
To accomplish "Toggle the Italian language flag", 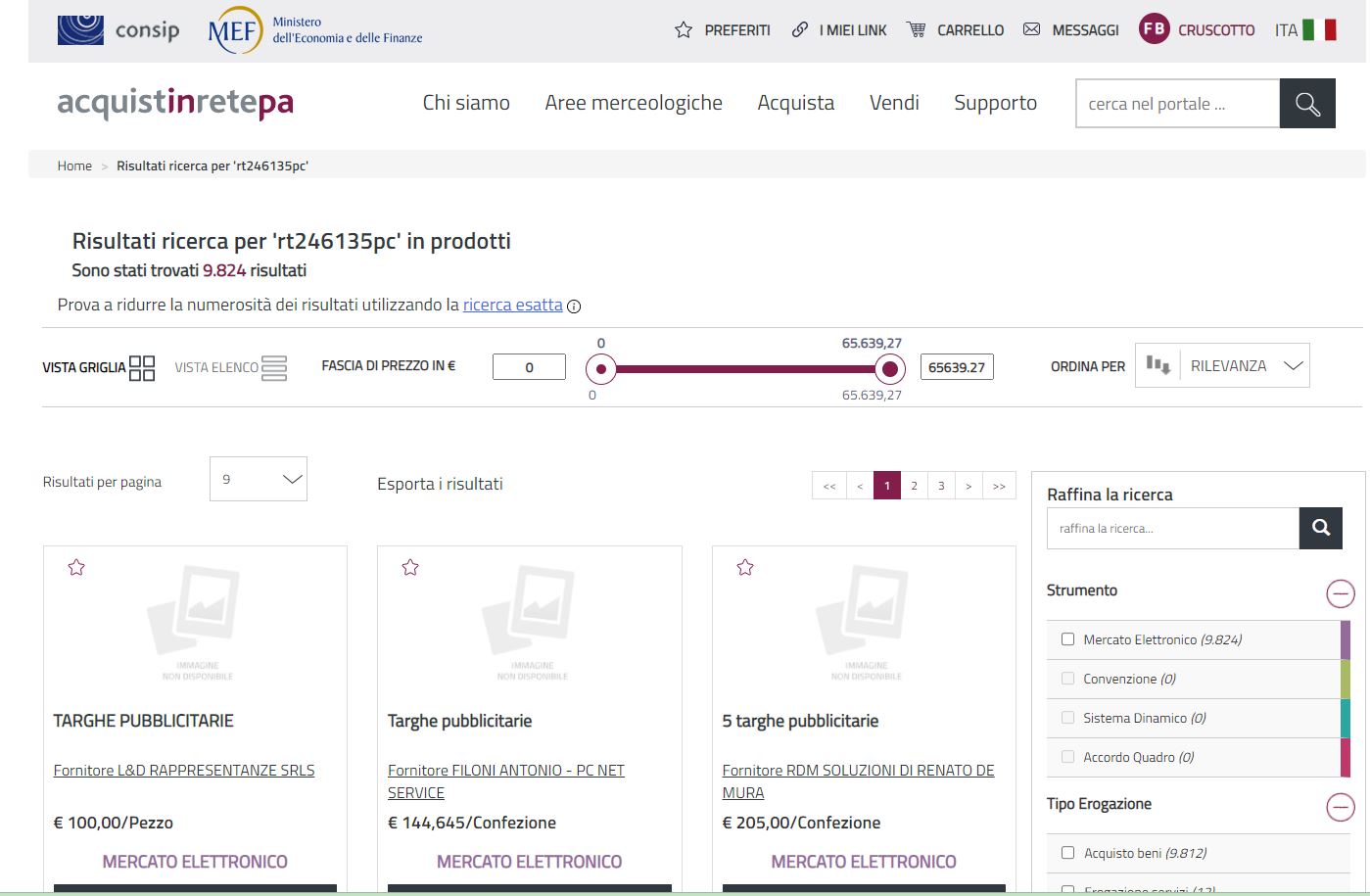I will [x=1319, y=30].
